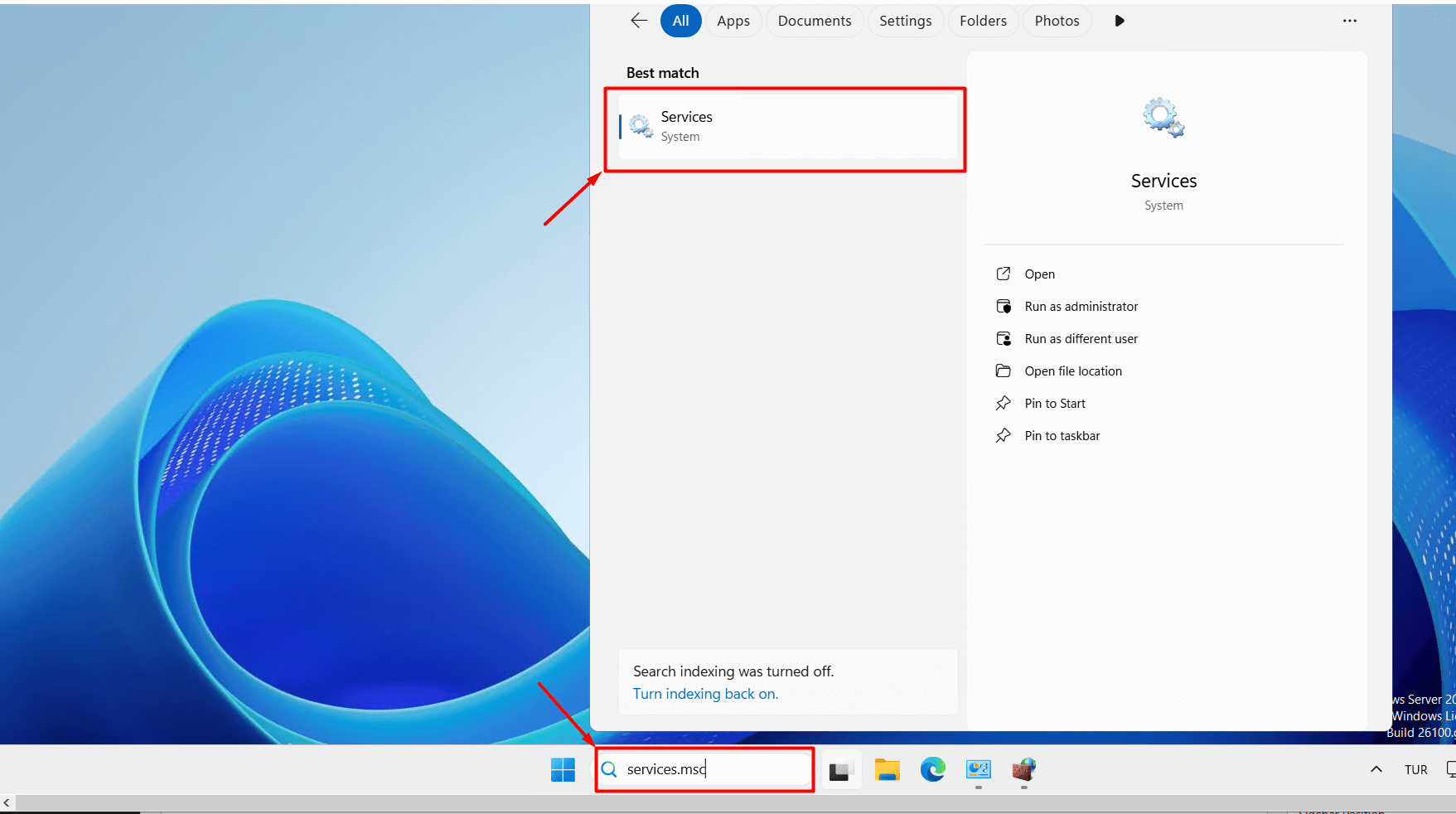
Task: Pin Services to taskbar
Action: pyautogui.click(x=1062, y=436)
